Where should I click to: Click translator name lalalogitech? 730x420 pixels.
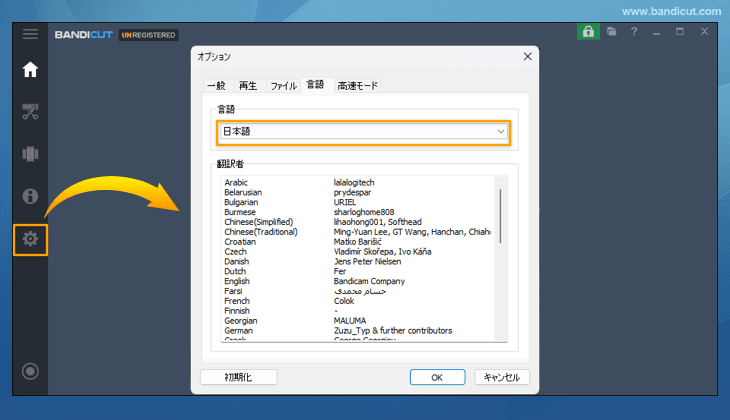click(x=354, y=183)
